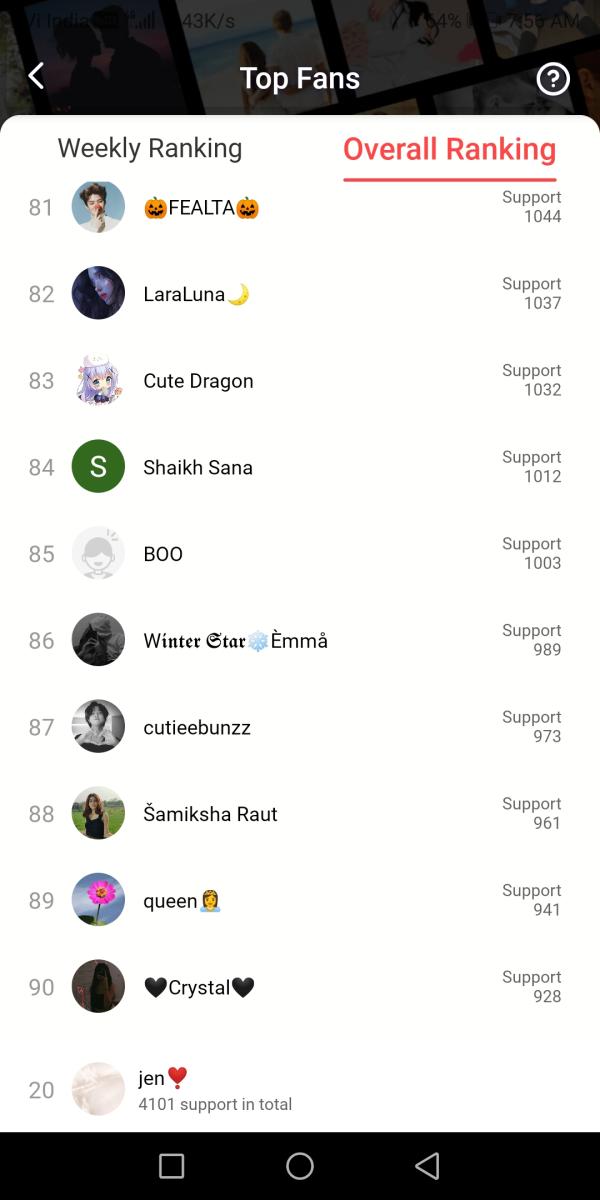Viewport: 600px width, 1200px height.
Task: Tap the Cute Dragon username
Action: click(198, 381)
